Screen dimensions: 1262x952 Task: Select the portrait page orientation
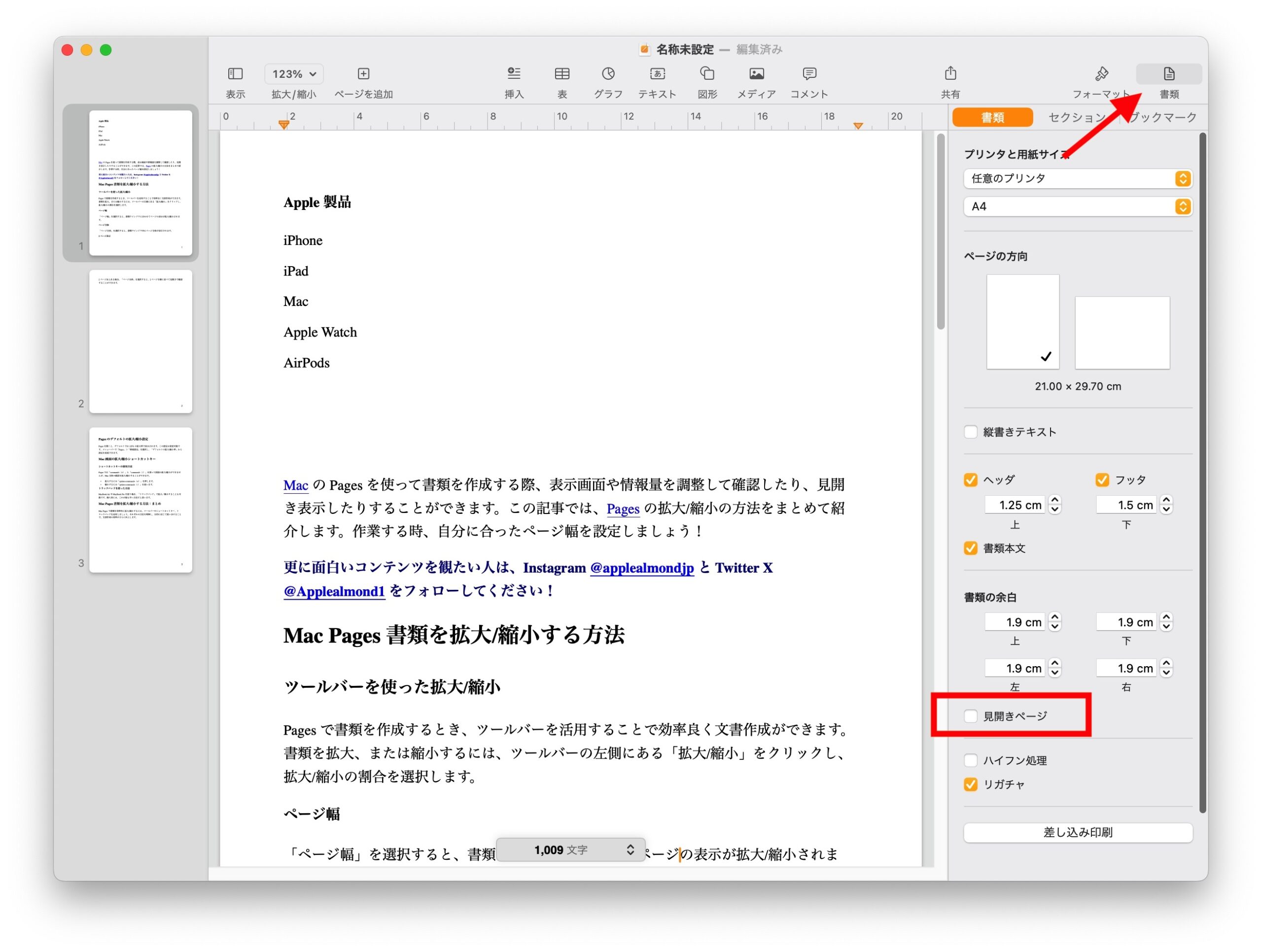(x=1022, y=322)
